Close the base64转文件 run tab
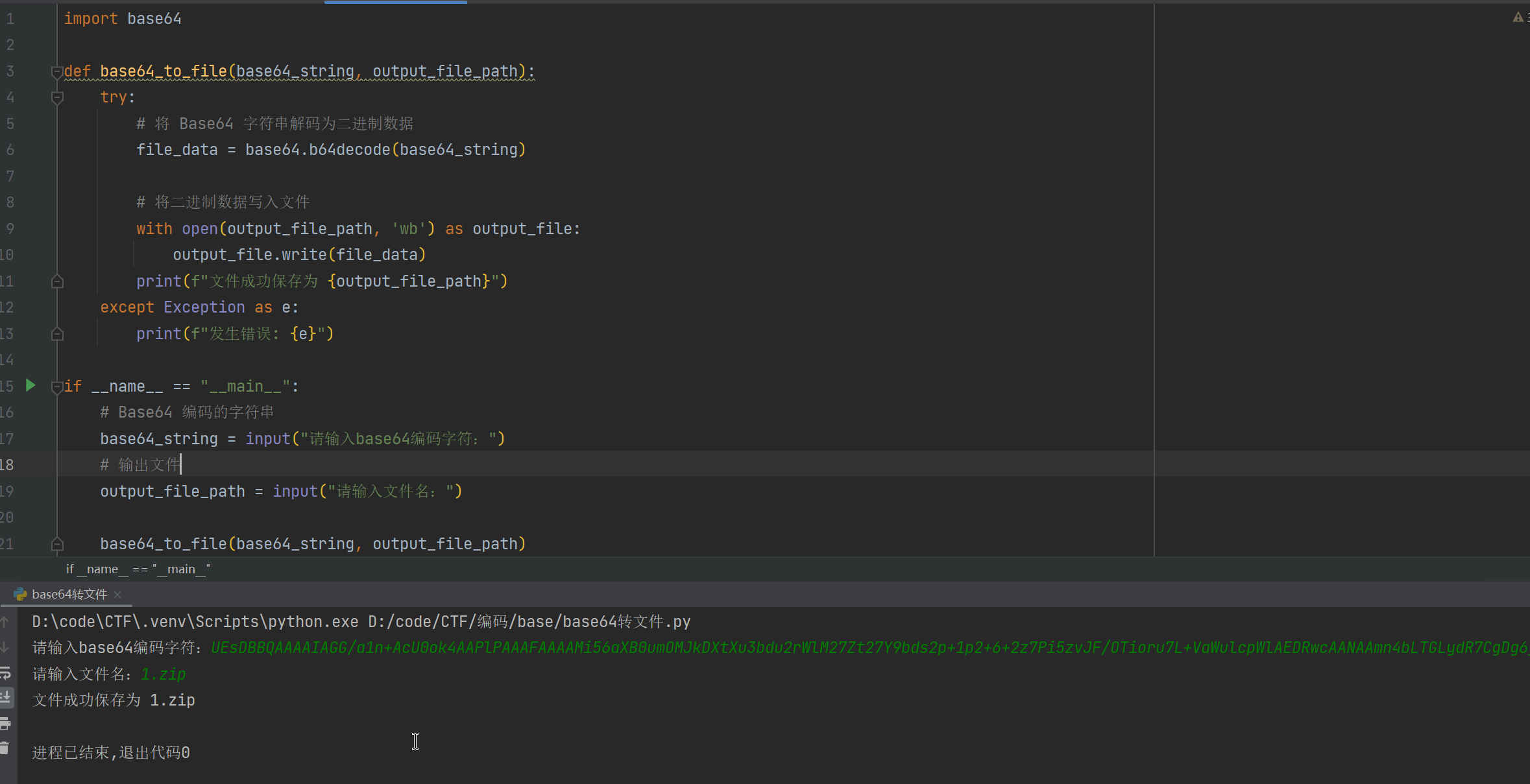This screenshot has height=784, width=1530. (x=117, y=594)
